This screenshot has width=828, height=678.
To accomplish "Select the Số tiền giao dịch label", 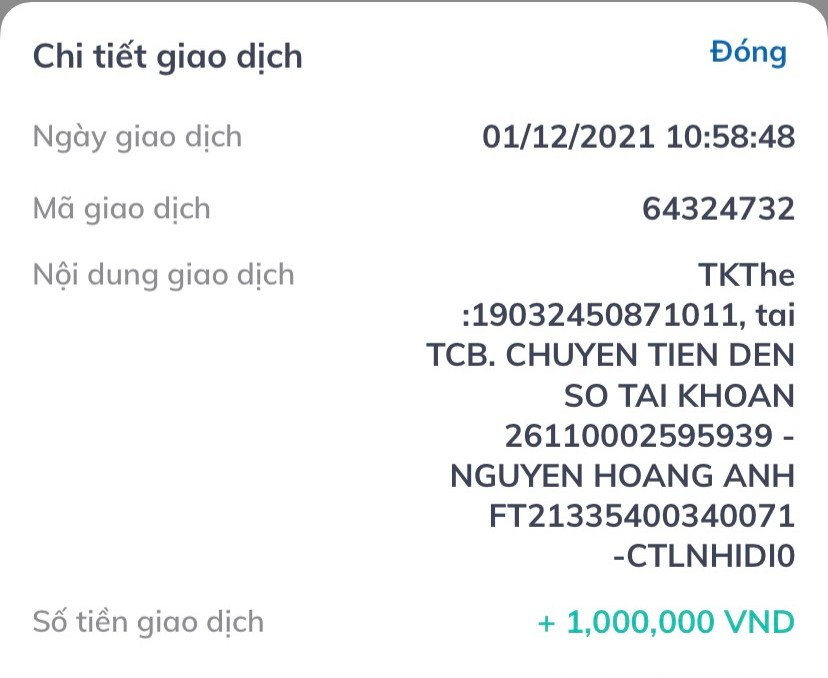I will coord(148,622).
